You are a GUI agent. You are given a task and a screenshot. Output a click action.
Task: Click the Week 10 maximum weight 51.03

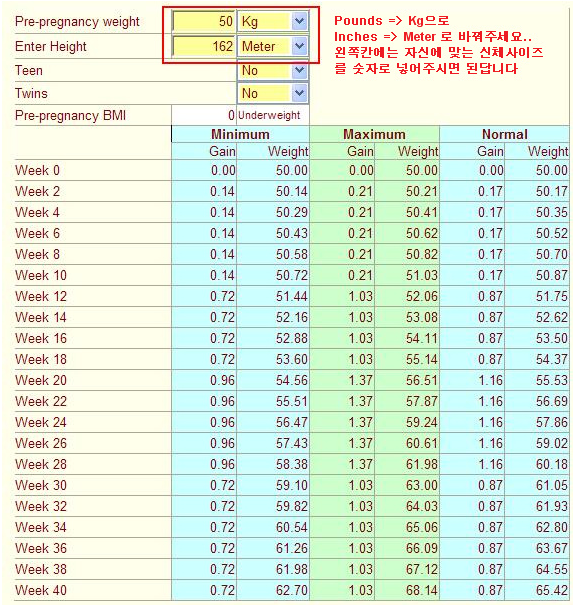tap(422, 275)
